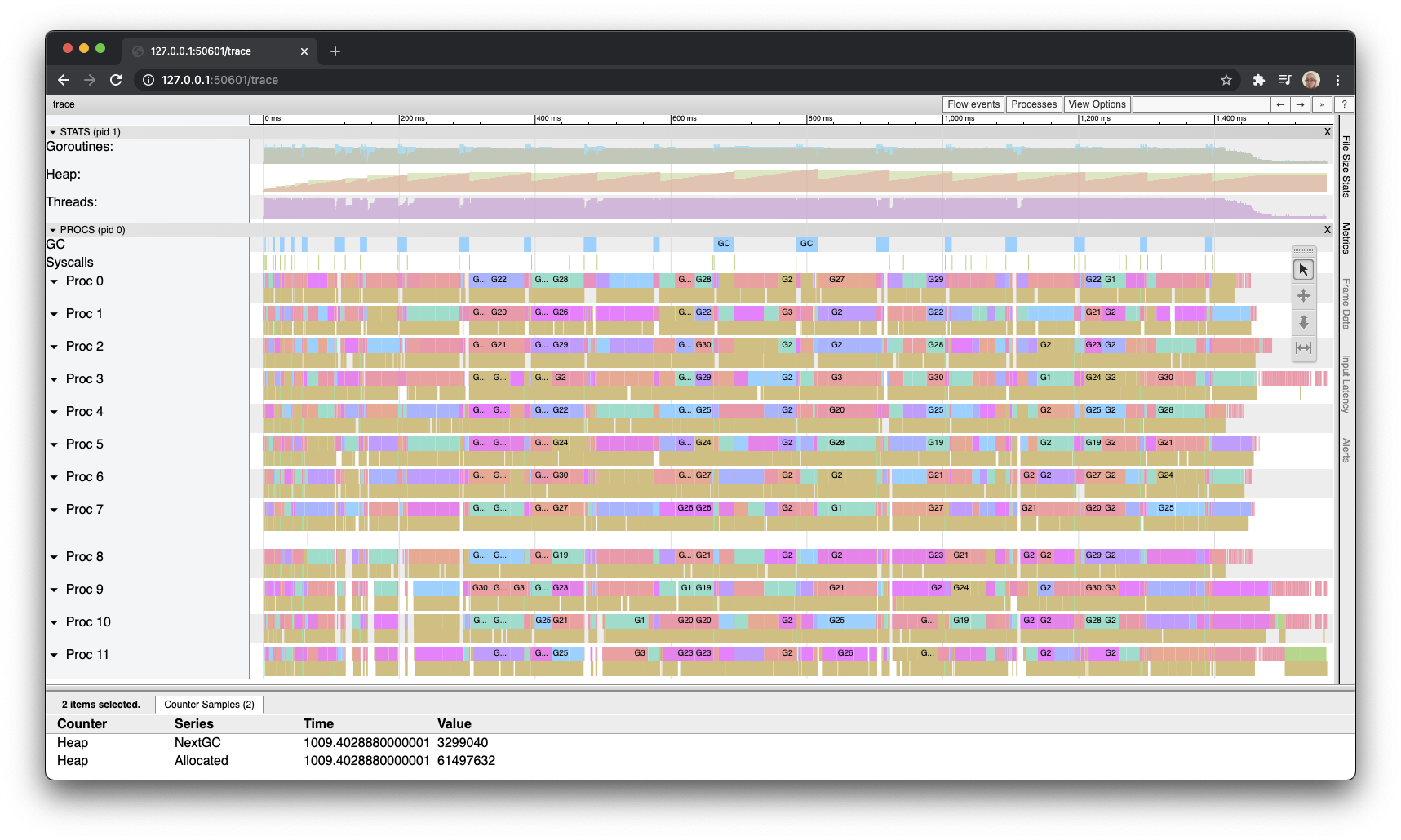1401x840 pixels.
Task: Select the timing tool in mouse mode palette
Action: [1303, 347]
